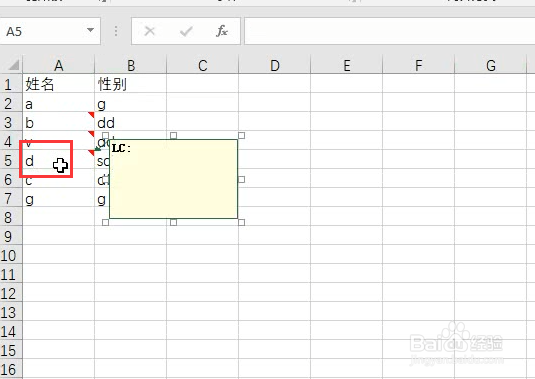535x379 pixels.
Task: Select cell A7 containing g
Action: click(x=58, y=198)
